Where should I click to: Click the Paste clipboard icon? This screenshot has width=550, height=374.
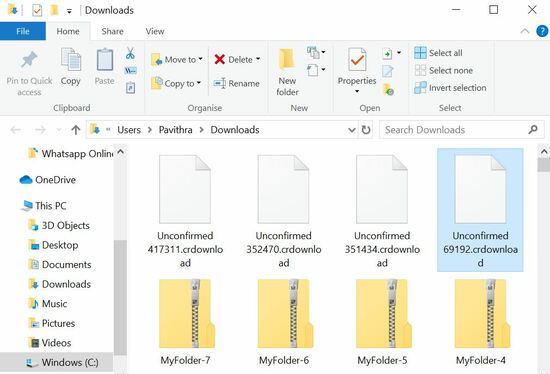tap(105, 60)
